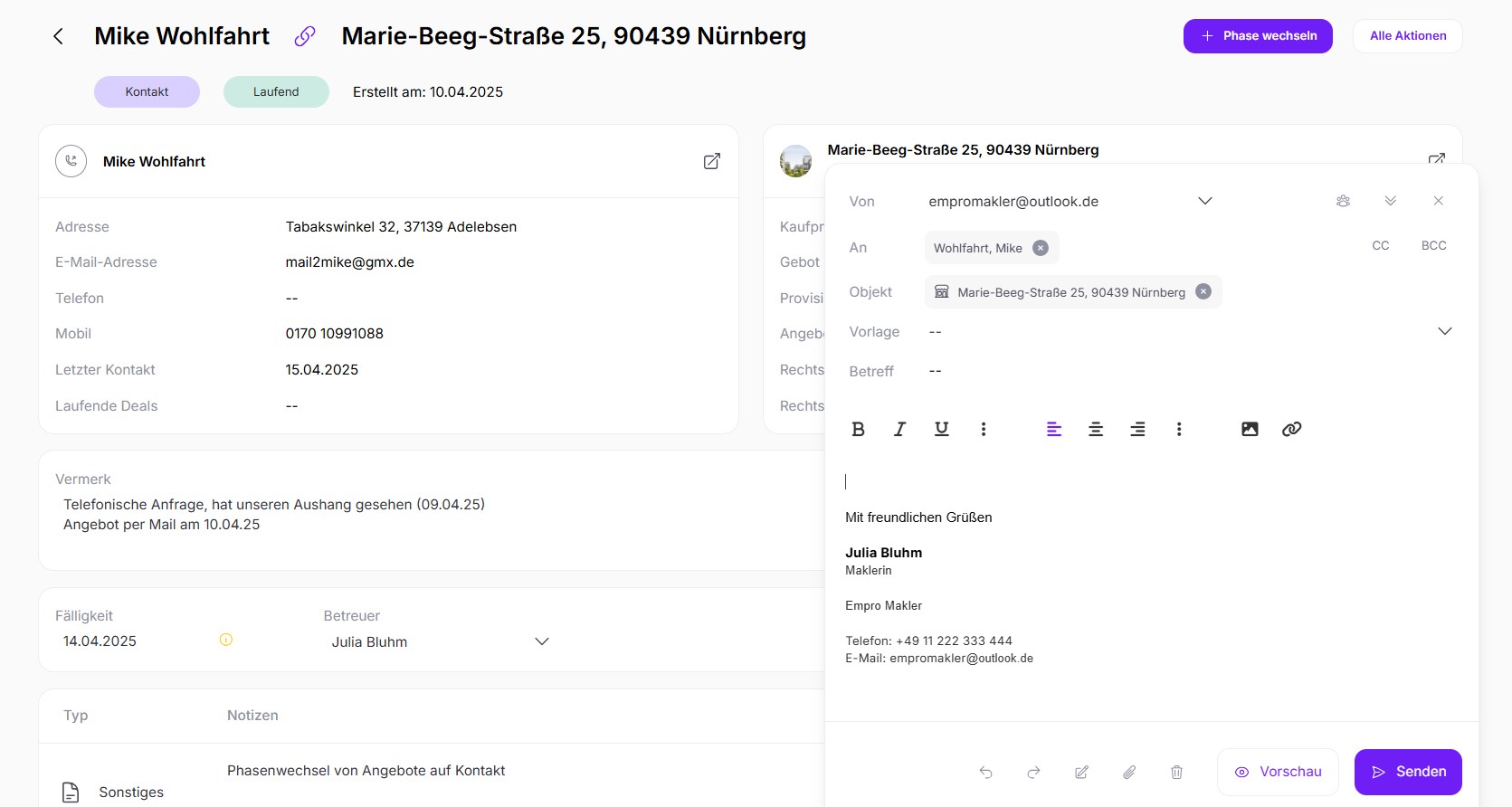Viewport: 1512px width, 807px height.
Task: Click the Laufend status tag
Action: [x=276, y=91]
